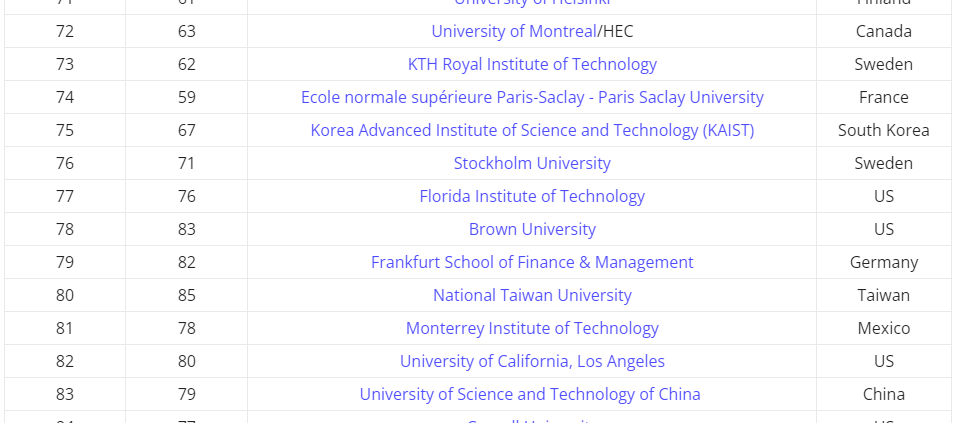Select the Taiwan country cell
This screenshot has height=423, width=955.
click(x=883, y=295)
